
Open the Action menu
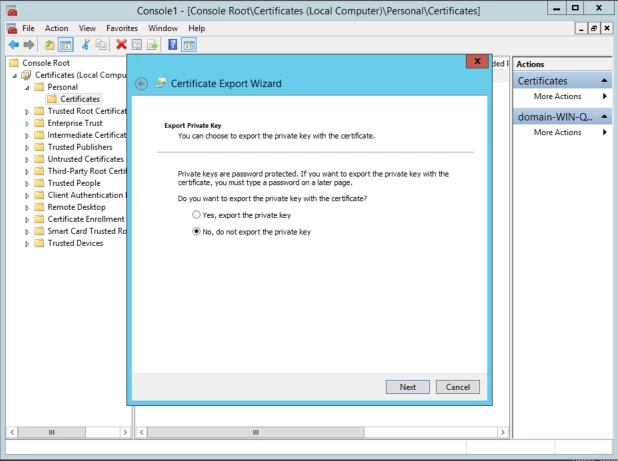point(56,28)
